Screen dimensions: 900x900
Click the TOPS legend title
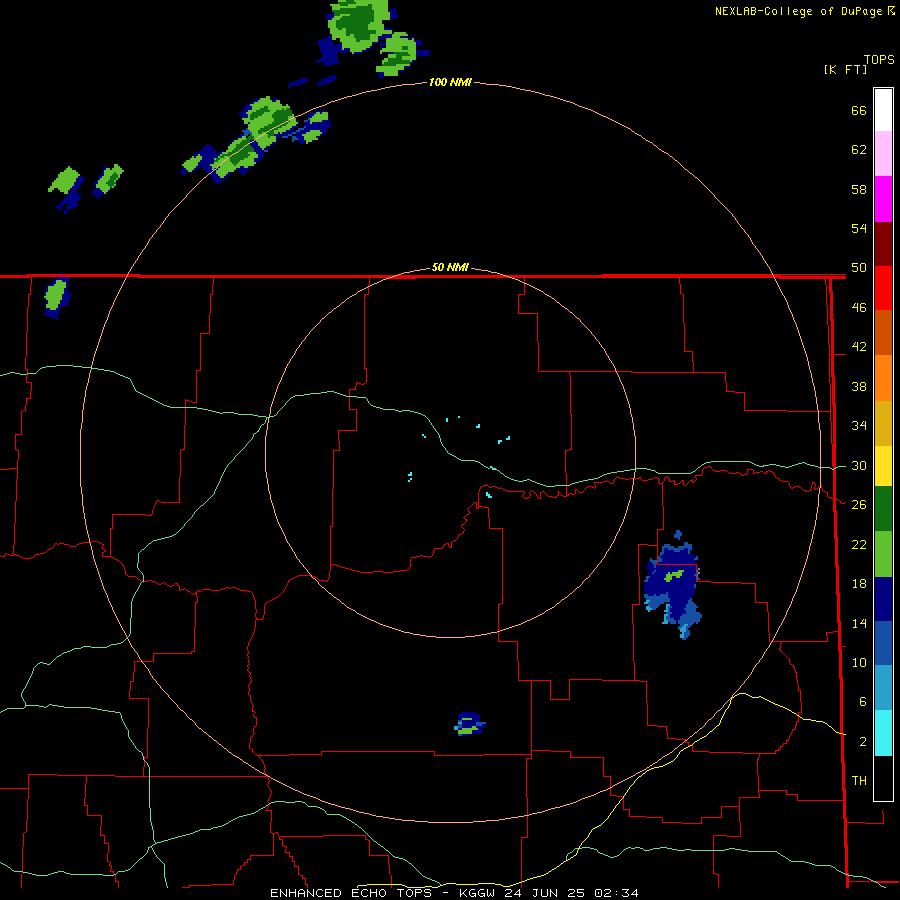(879, 60)
